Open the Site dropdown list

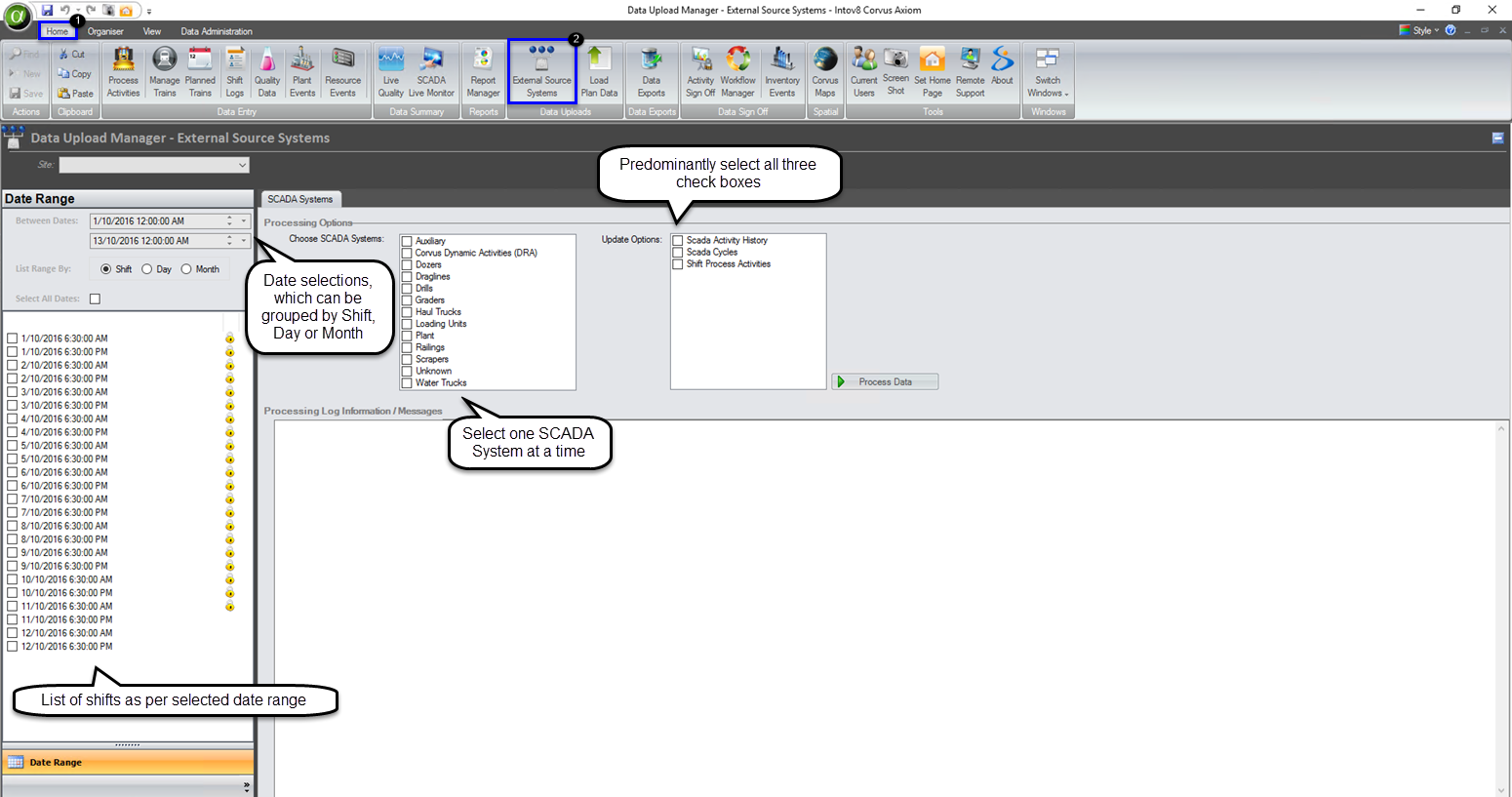(x=243, y=164)
